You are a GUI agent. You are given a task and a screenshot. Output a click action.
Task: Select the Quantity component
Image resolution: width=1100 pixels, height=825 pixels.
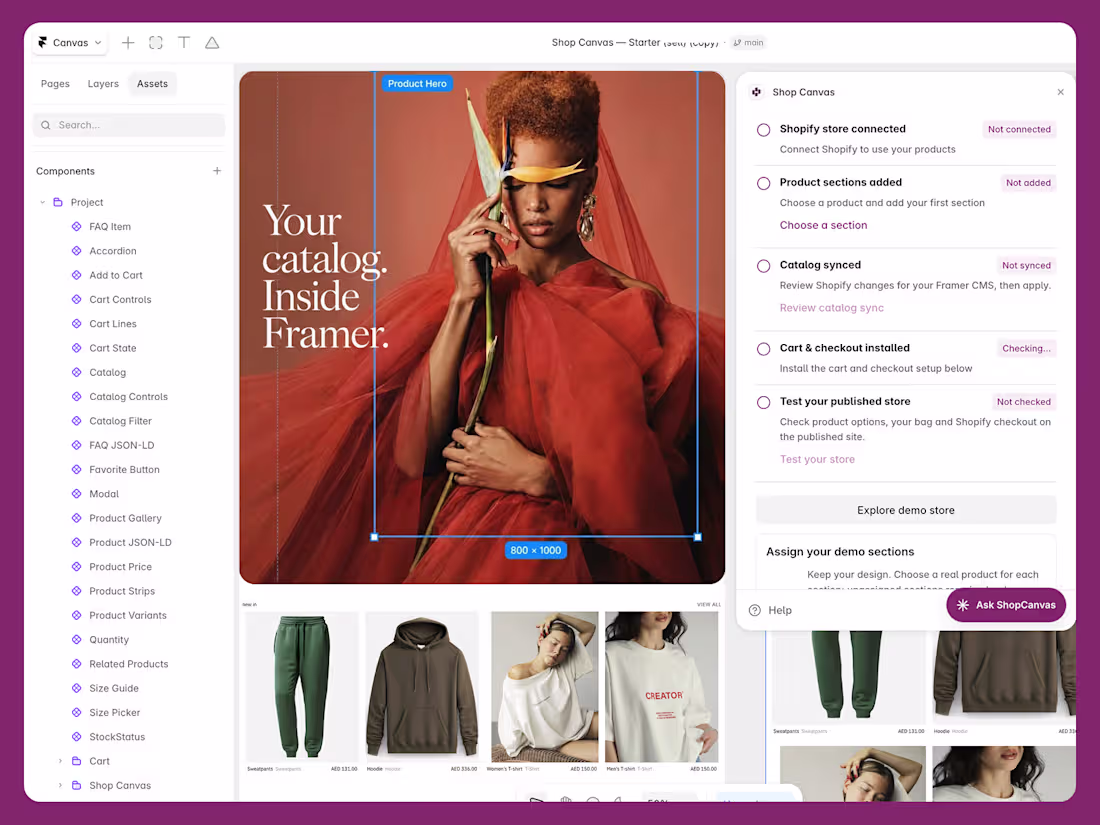[109, 640]
